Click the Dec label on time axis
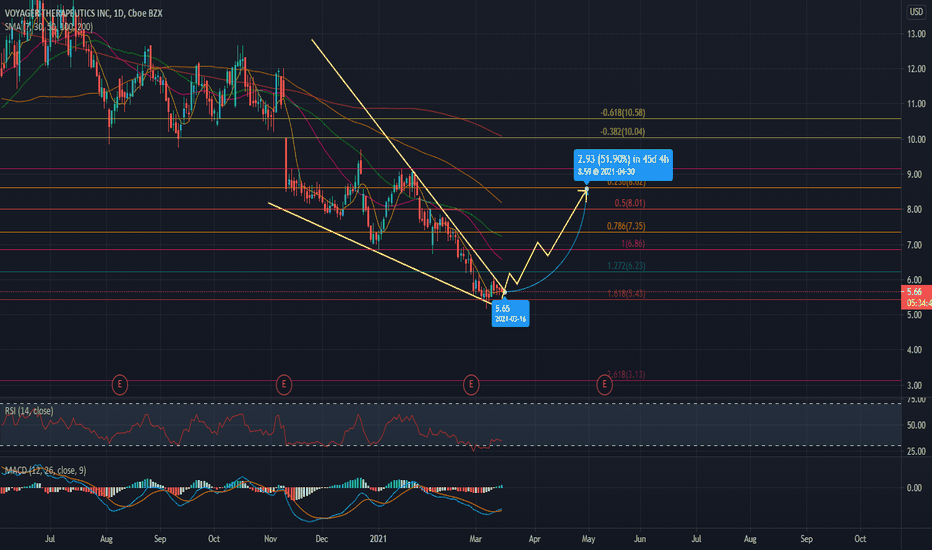The image size is (932, 550). click(321, 539)
